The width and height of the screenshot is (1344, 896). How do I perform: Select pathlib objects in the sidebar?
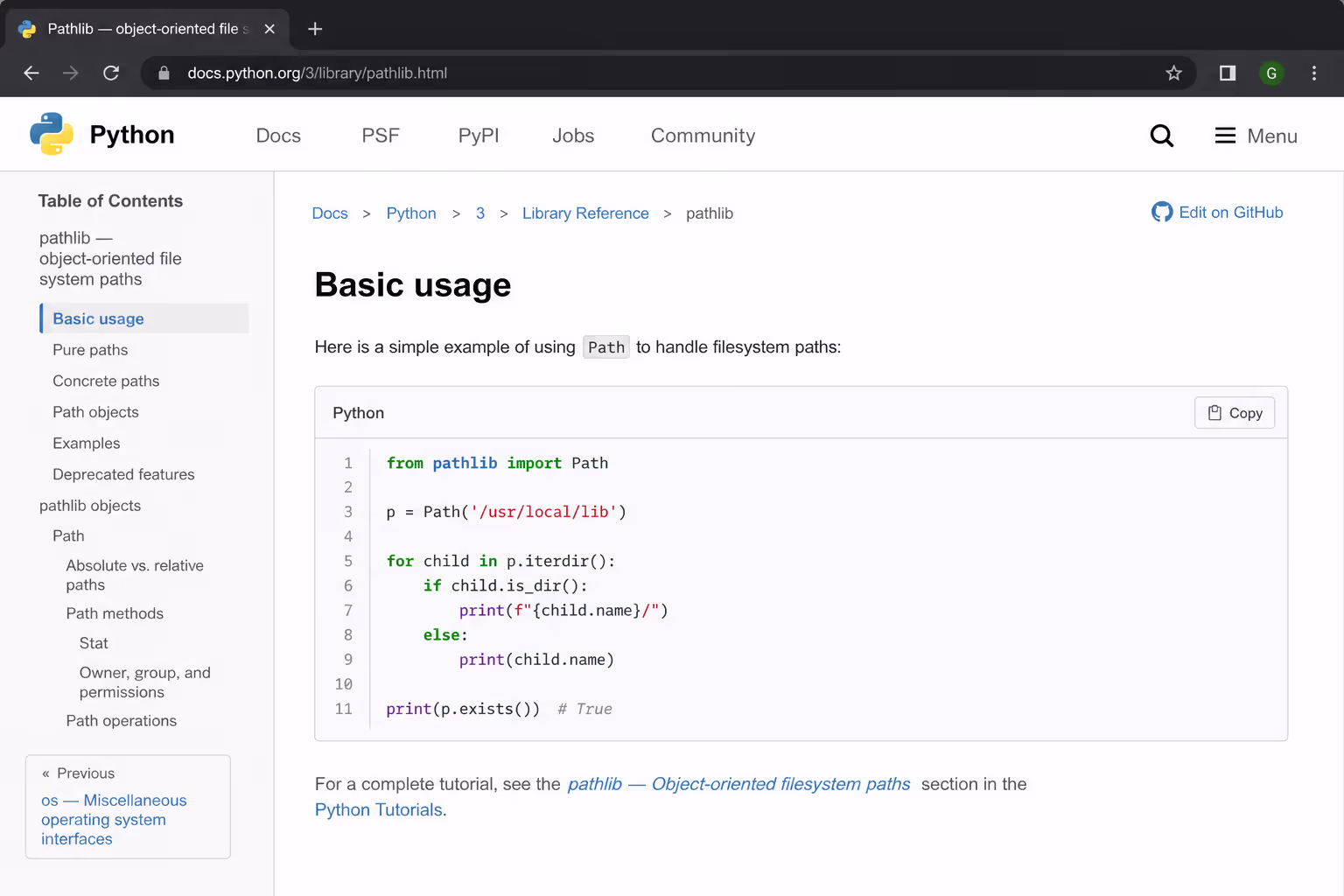(90, 506)
